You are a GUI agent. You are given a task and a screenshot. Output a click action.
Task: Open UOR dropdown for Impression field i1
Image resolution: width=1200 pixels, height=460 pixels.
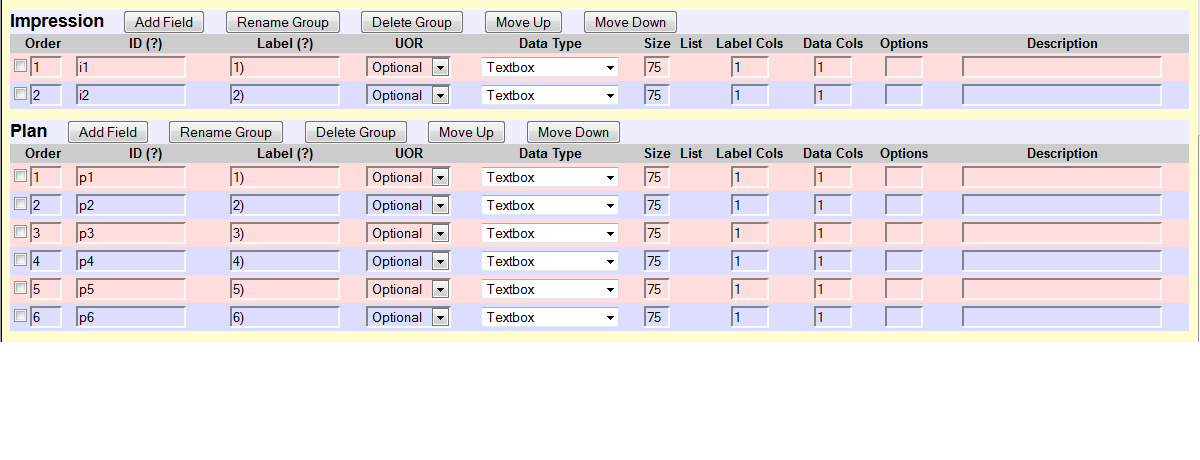(408, 67)
